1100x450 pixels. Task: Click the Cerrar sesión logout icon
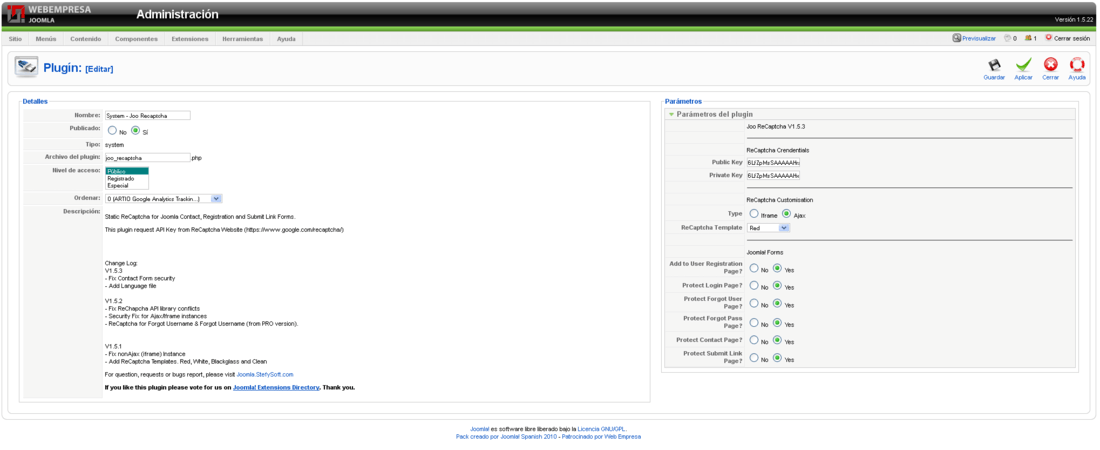point(1049,38)
